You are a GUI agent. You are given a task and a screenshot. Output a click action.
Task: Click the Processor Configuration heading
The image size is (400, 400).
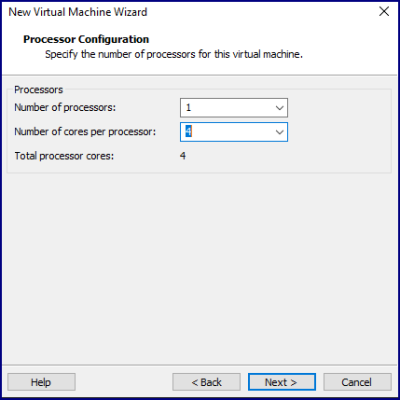pyautogui.click(x=86, y=39)
